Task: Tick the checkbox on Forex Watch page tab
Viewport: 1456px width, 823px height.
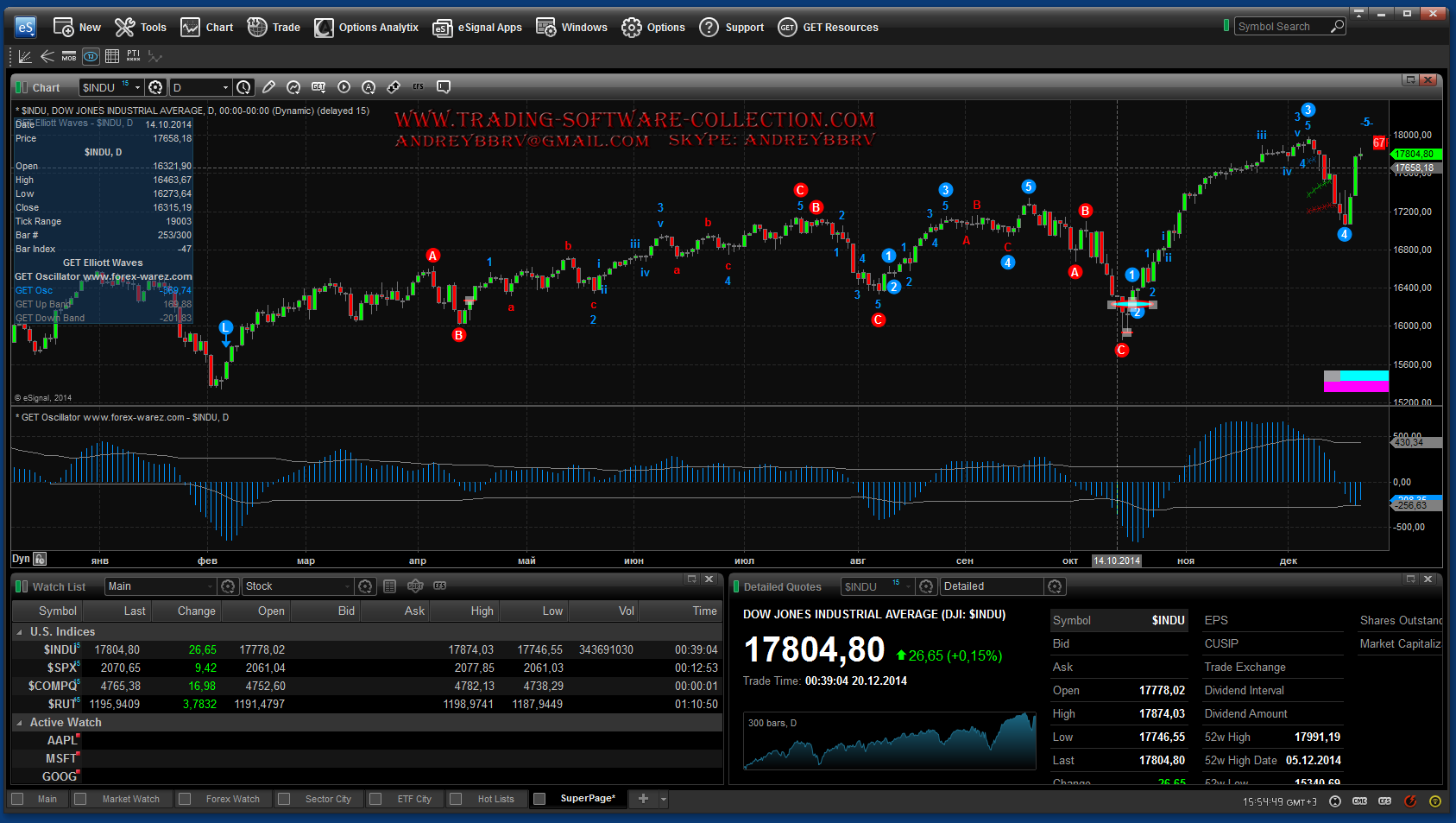Action: click(184, 799)
